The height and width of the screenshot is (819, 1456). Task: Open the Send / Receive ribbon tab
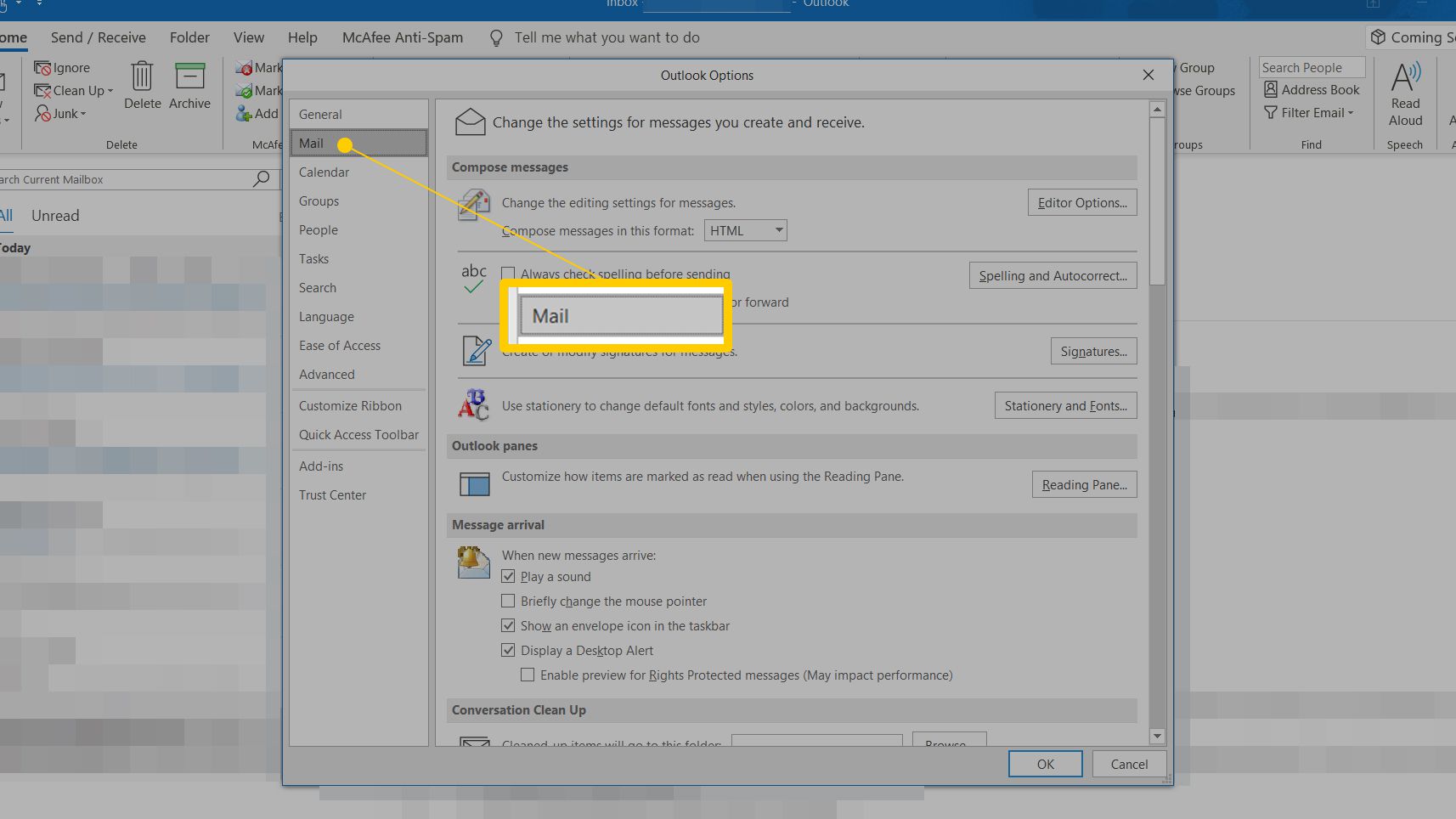point(99,37)
